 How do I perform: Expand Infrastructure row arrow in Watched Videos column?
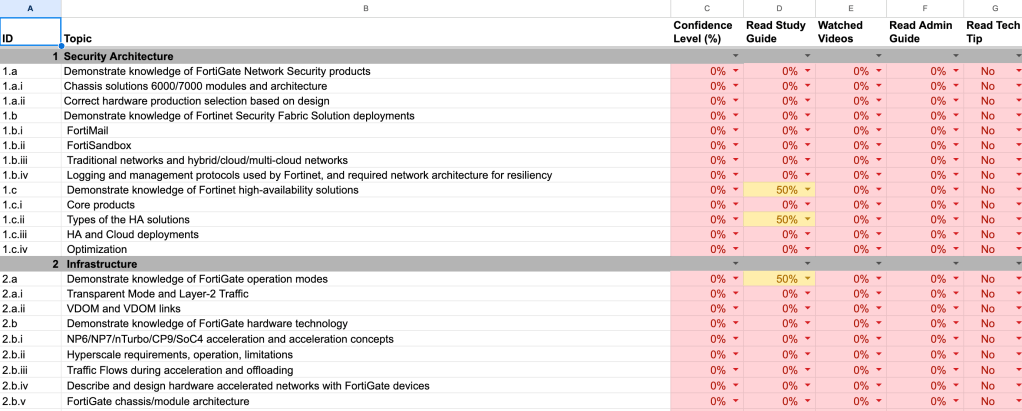tap(880, 264)
